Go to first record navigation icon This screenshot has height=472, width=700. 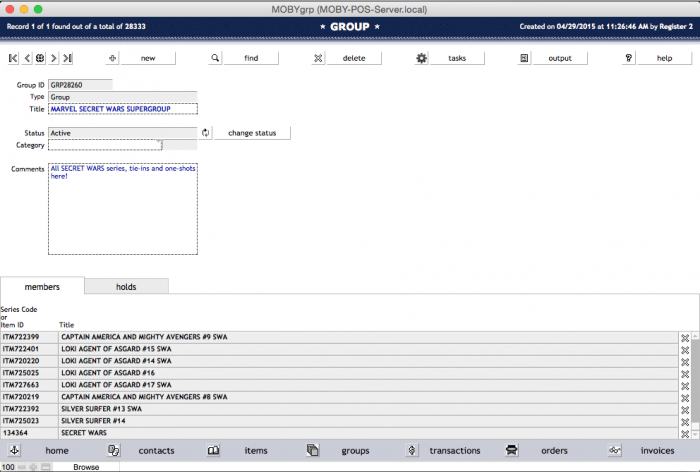tap(13, 58)
